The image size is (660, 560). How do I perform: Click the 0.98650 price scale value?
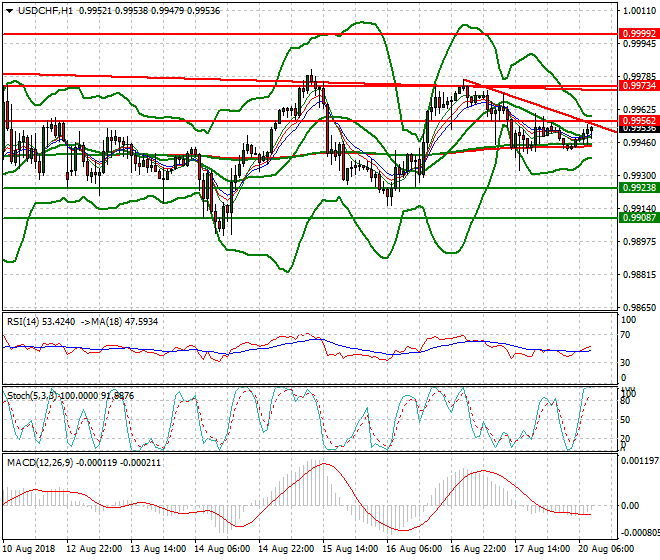point(639,308)
